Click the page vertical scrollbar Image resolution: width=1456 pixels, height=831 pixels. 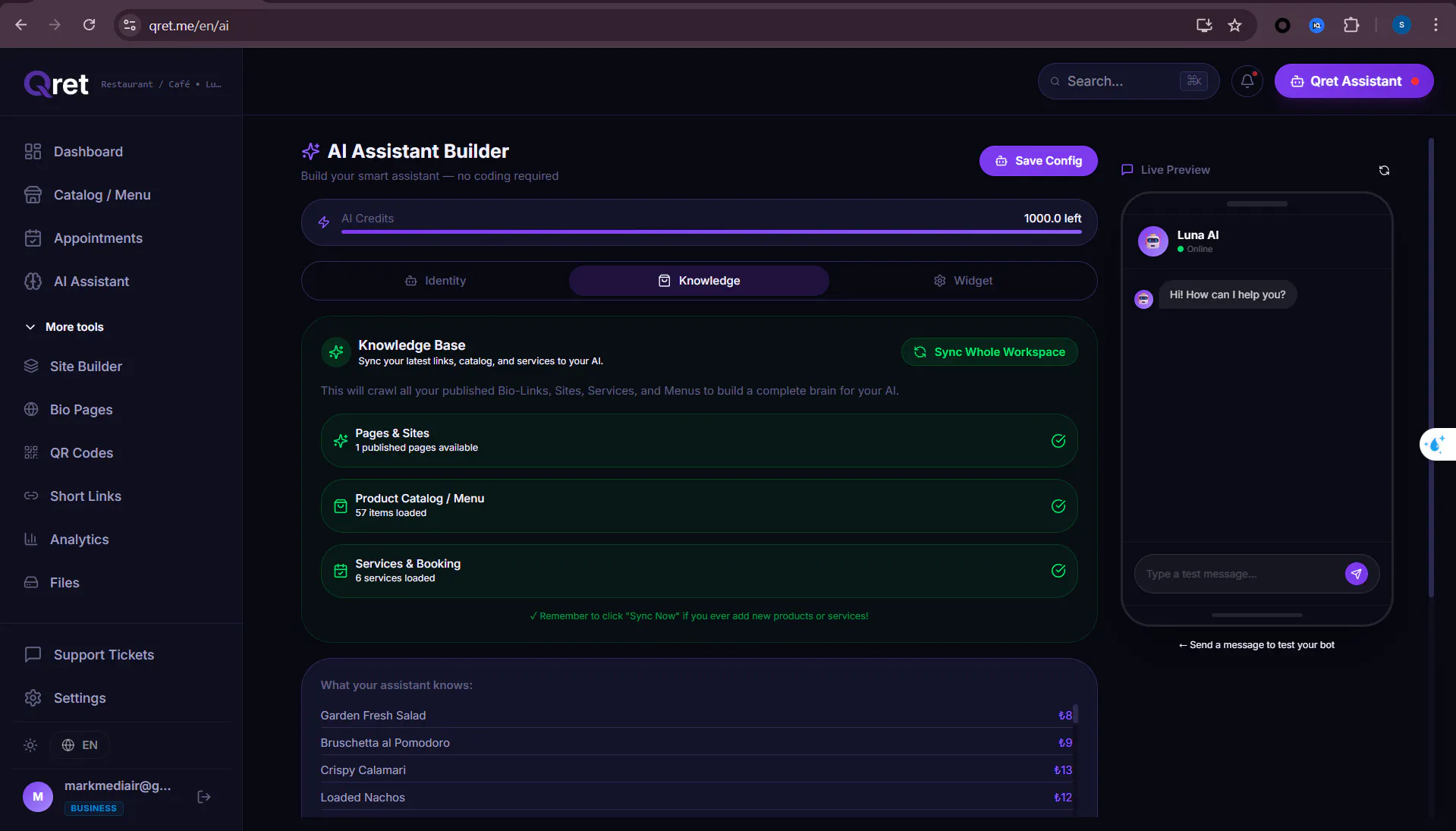(1431, 368)
